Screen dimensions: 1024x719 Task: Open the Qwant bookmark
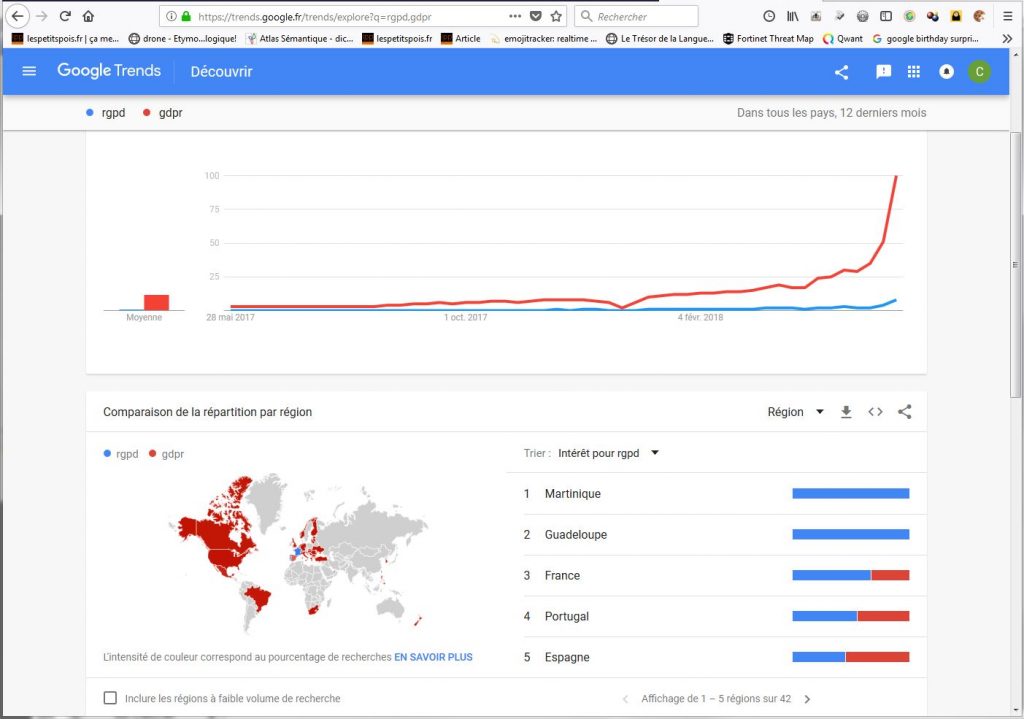tap(842, 39)
